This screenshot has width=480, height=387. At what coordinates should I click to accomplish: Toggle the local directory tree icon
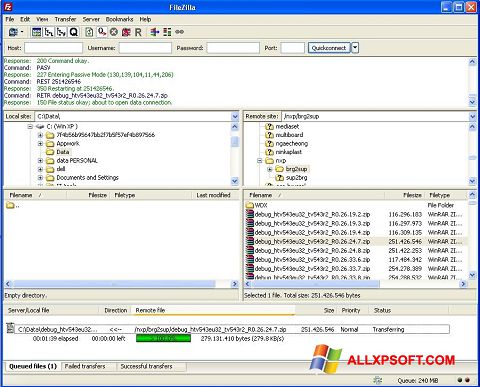coord(49,32)
